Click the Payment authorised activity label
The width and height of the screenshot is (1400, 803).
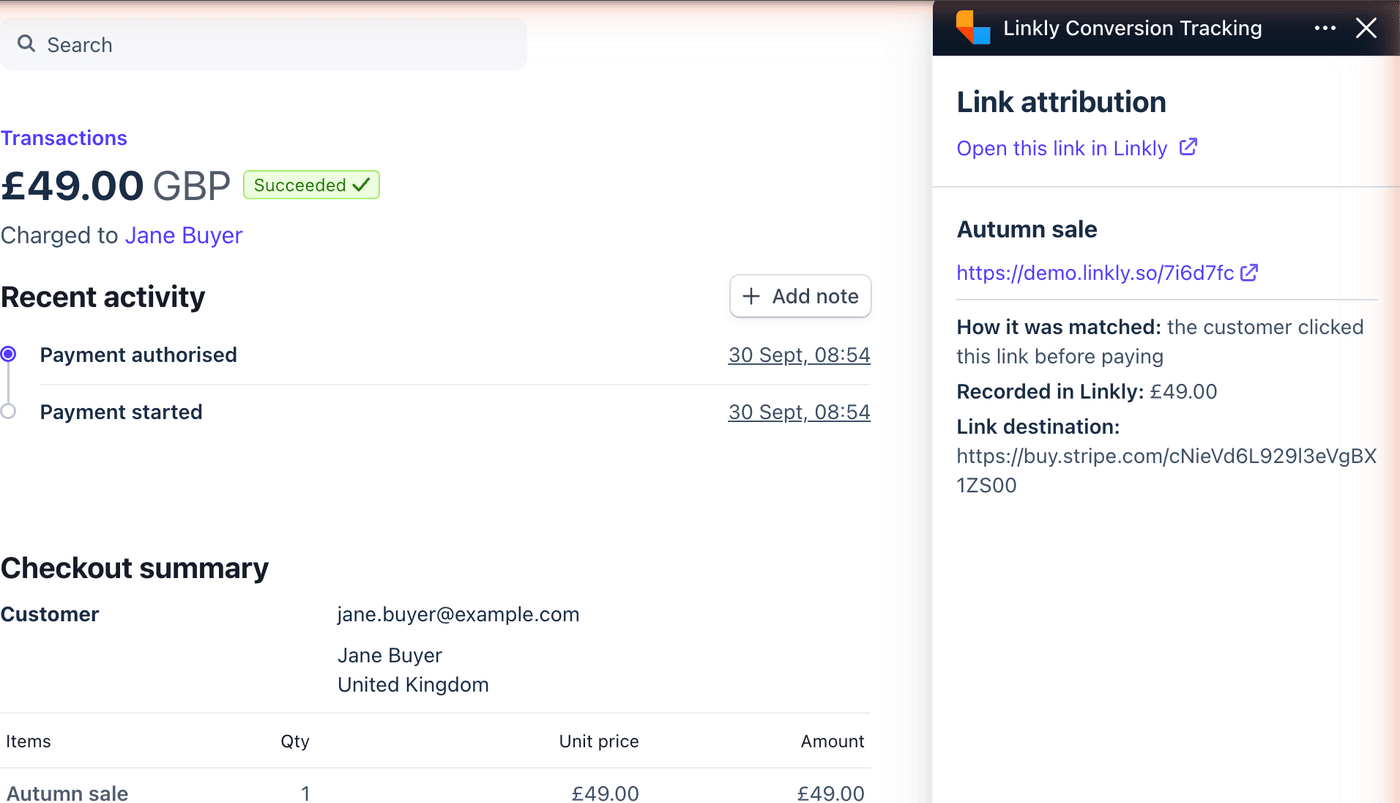pyautogui.click(x=138, y=355)
